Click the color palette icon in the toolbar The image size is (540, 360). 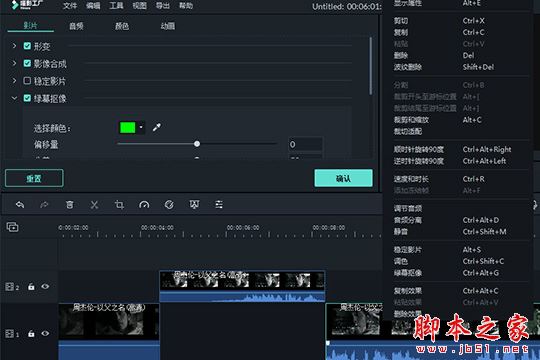[x=169, y=205]
